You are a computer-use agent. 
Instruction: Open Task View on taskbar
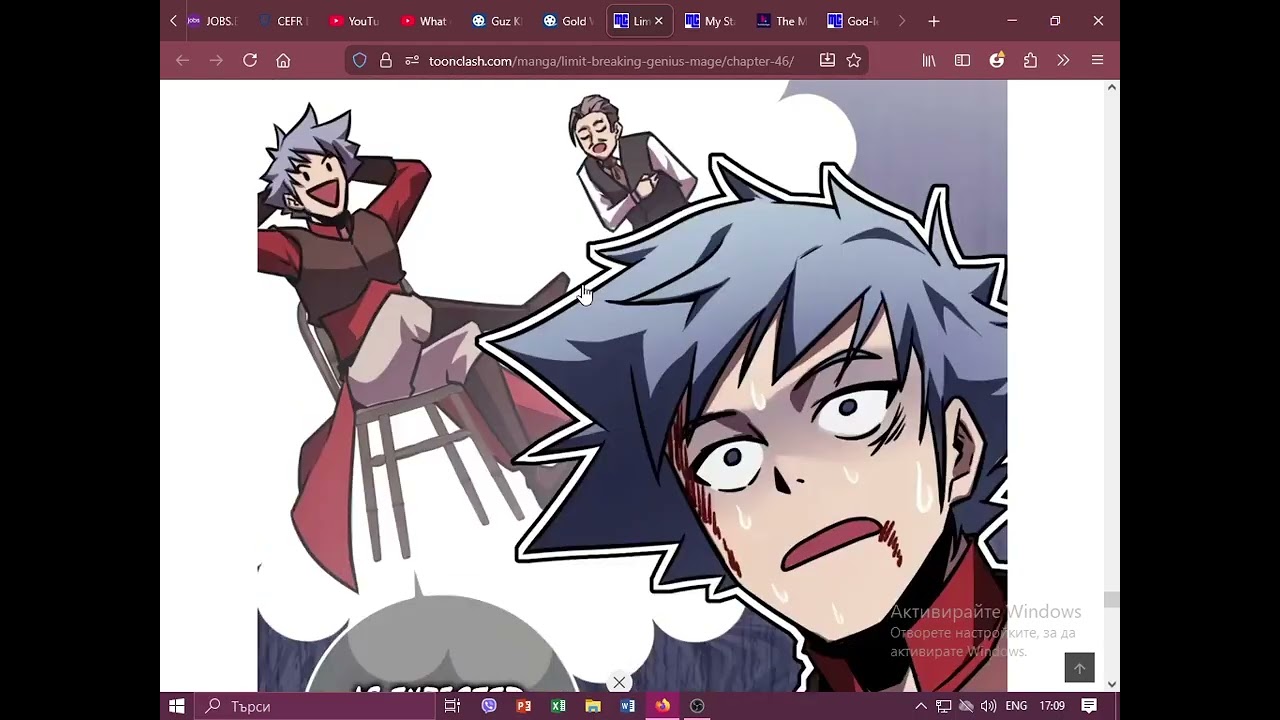click(452, 706)
